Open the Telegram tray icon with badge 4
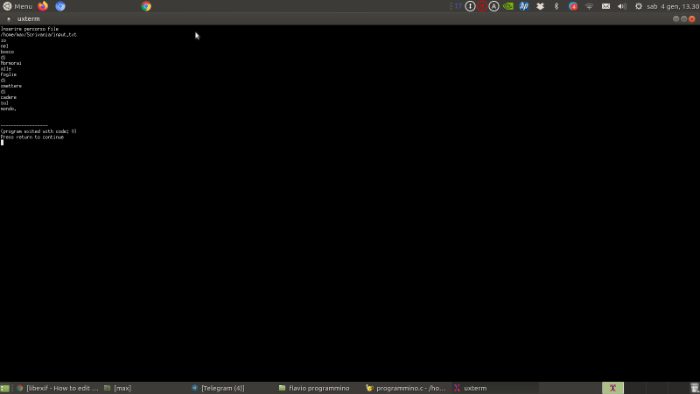Screen dimensions: 700x394 pos(573,6)
